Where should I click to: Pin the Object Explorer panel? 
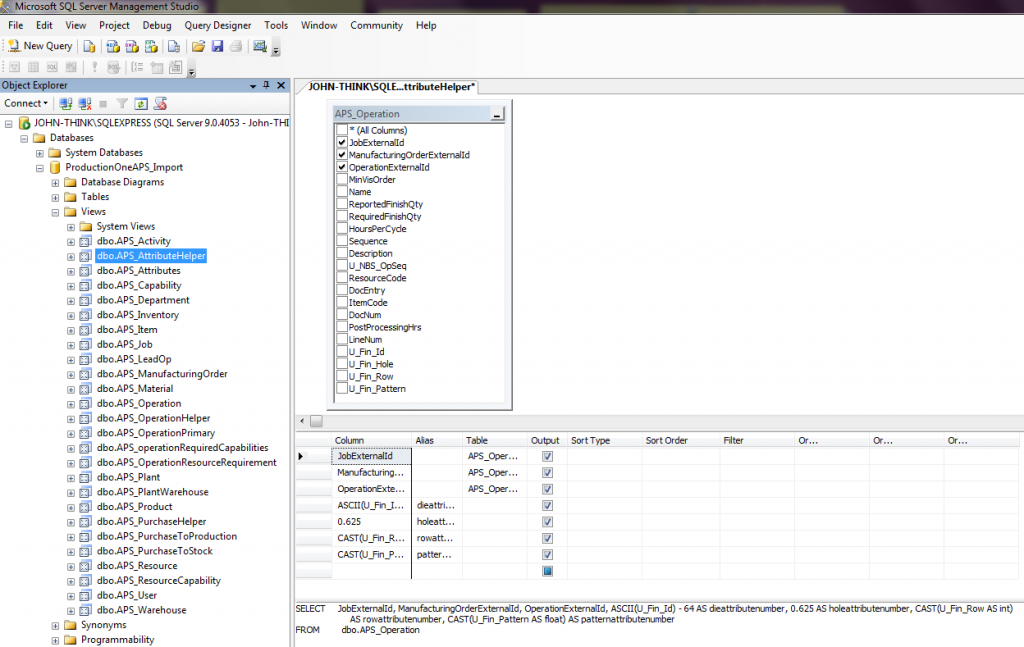tap(268, 86)
